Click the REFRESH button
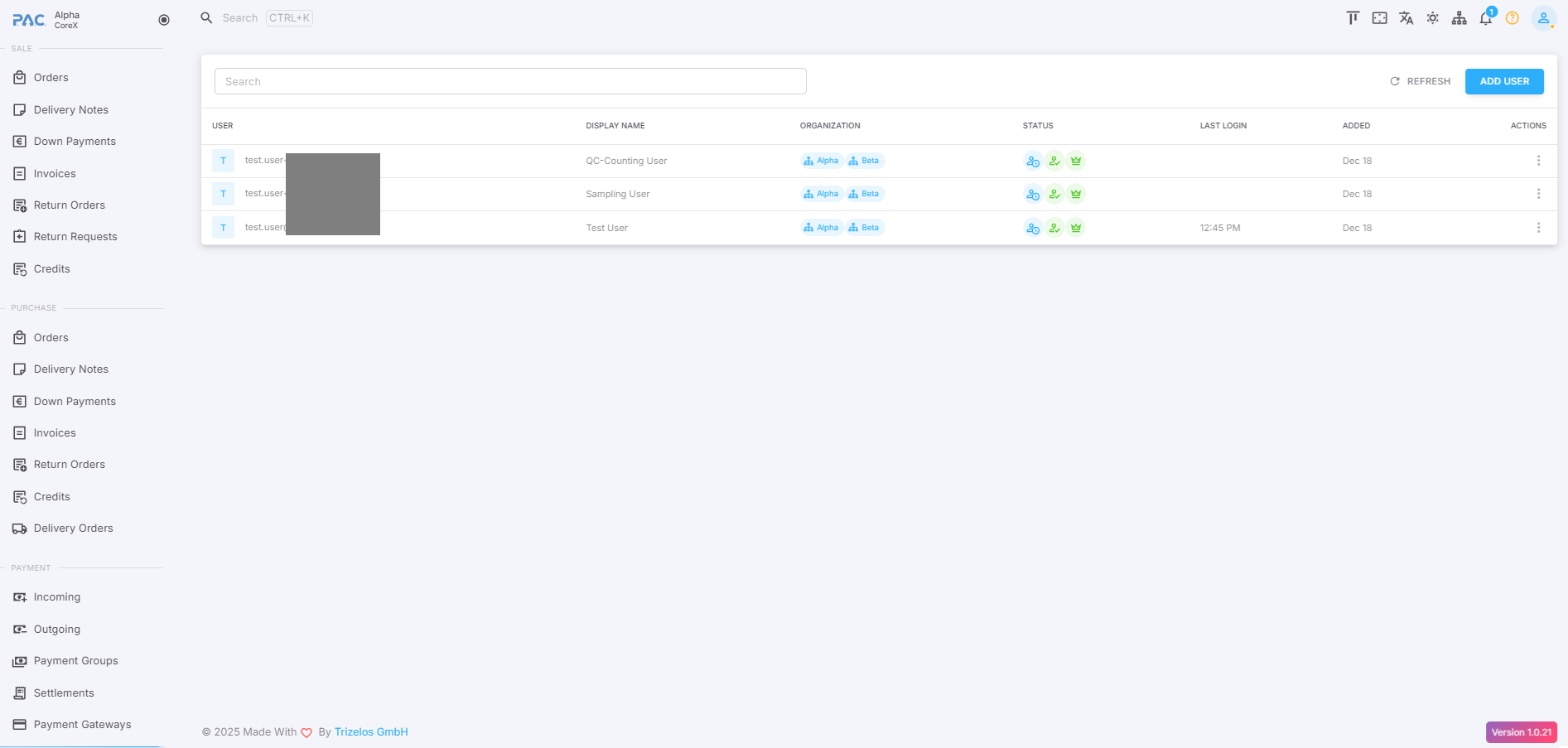 pyautogui.click(x=1421, y=81)
